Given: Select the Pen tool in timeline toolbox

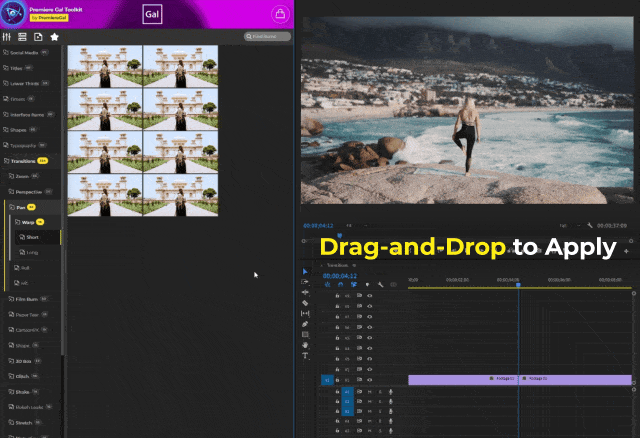Looking at the screenshot, I should click(x=305, y=324).
